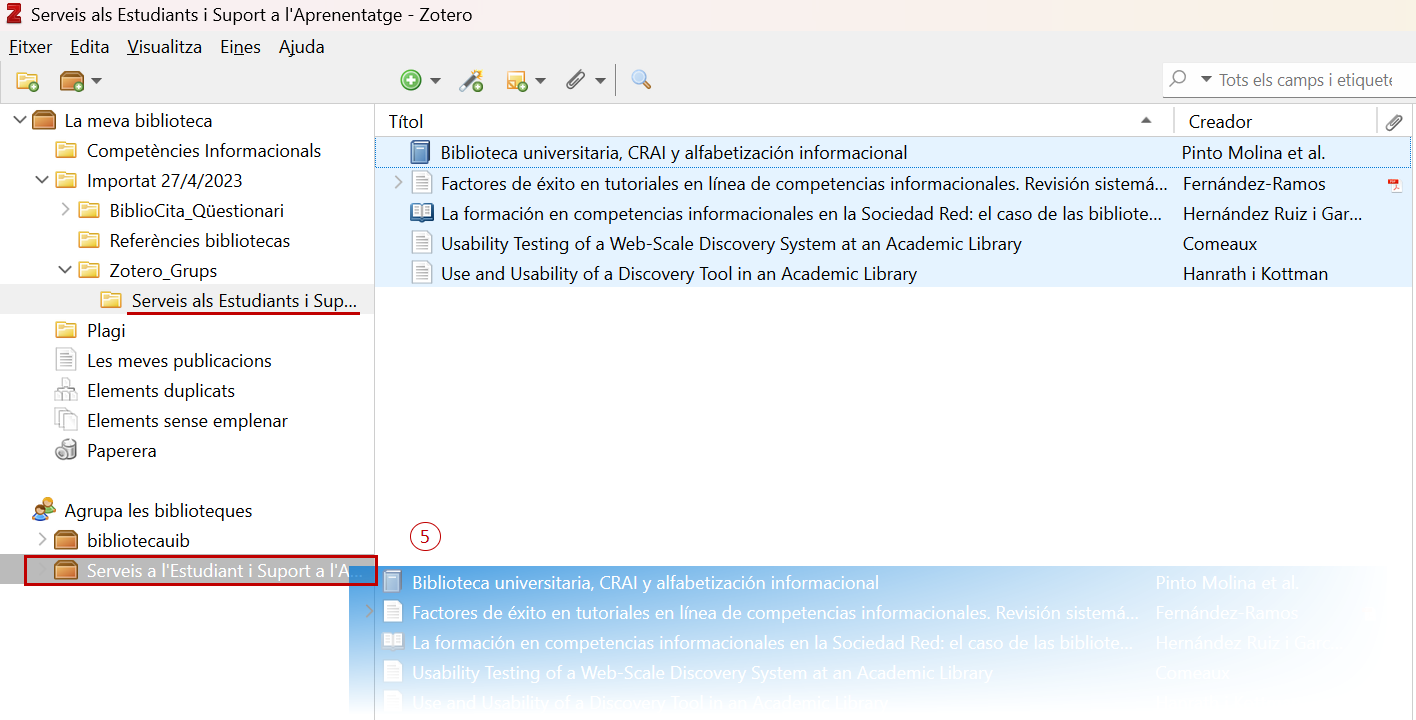The height and width of the screenshot is (720, 1416).
Task: Click book icon of 'Biblioteca universitaria' item
Action: pyautogui.click(x=420, y=153)
